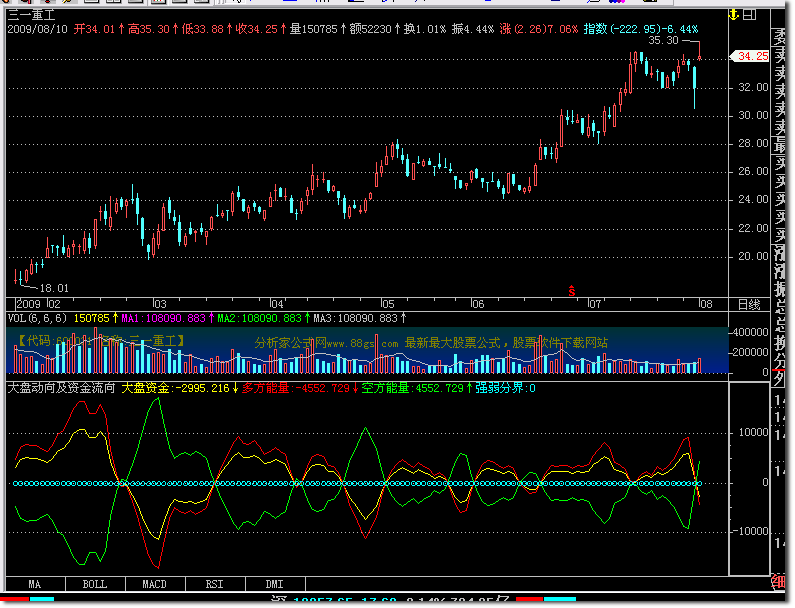
Task: Click the high price 高35.30 value
Action: pyautogui.click(x=149, y=29)
